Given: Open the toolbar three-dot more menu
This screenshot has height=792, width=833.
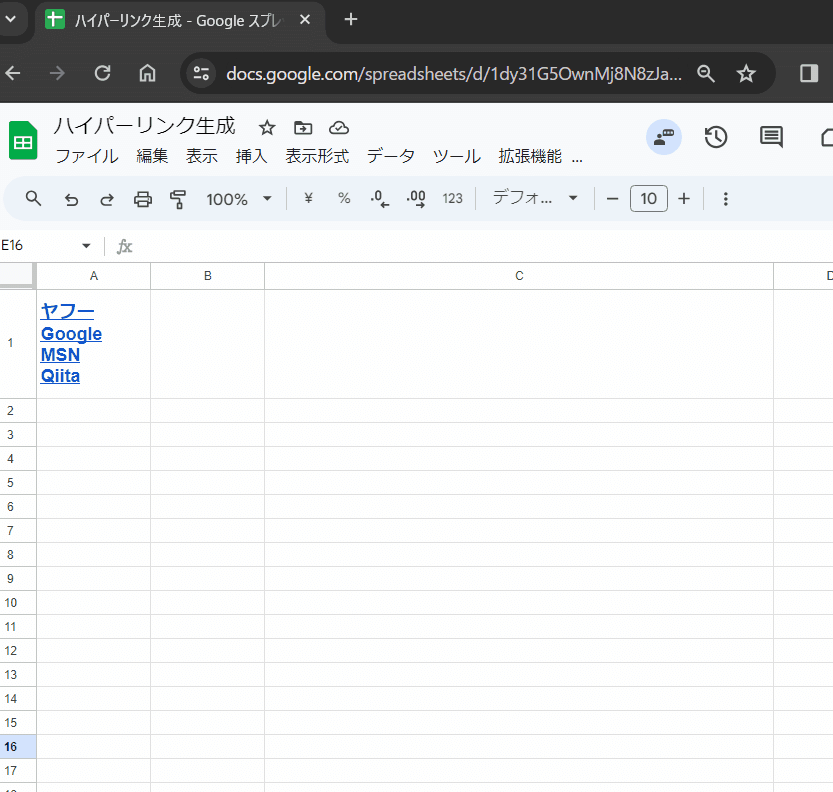Looking at the screenshot, I should 725,199.
